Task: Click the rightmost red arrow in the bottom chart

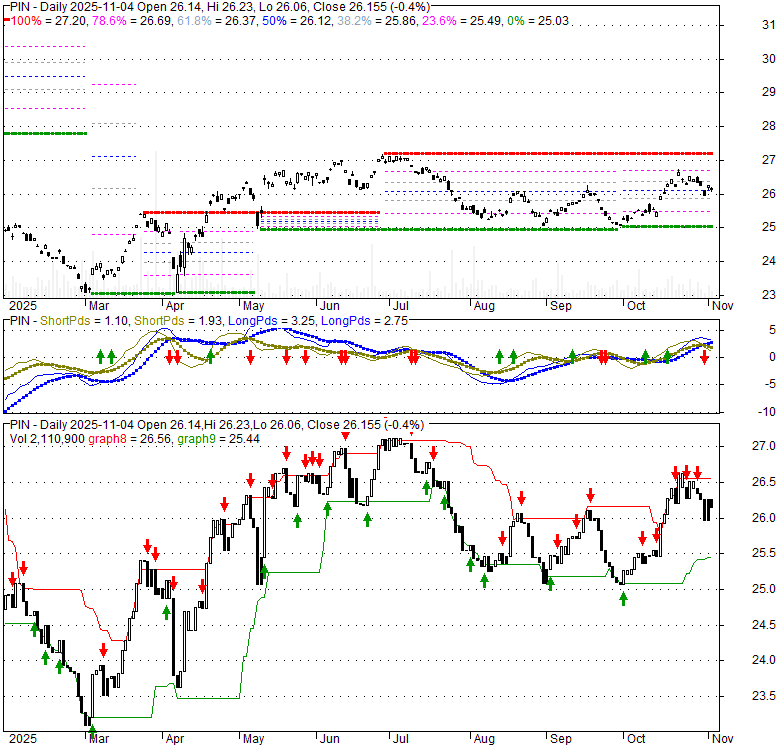Action: click(x=698, y=472)
